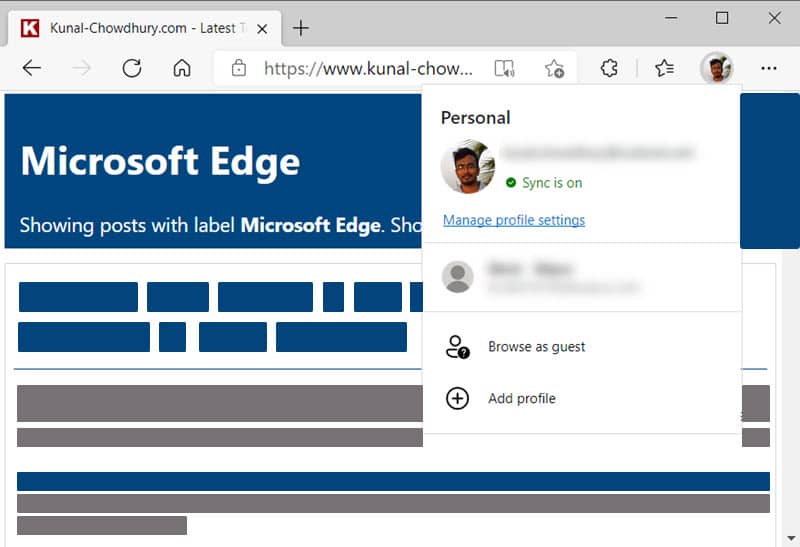800x547 pixels.
Task: Click the Add profile plus icon
Action: pyautogui.click(x=457, y=399)
